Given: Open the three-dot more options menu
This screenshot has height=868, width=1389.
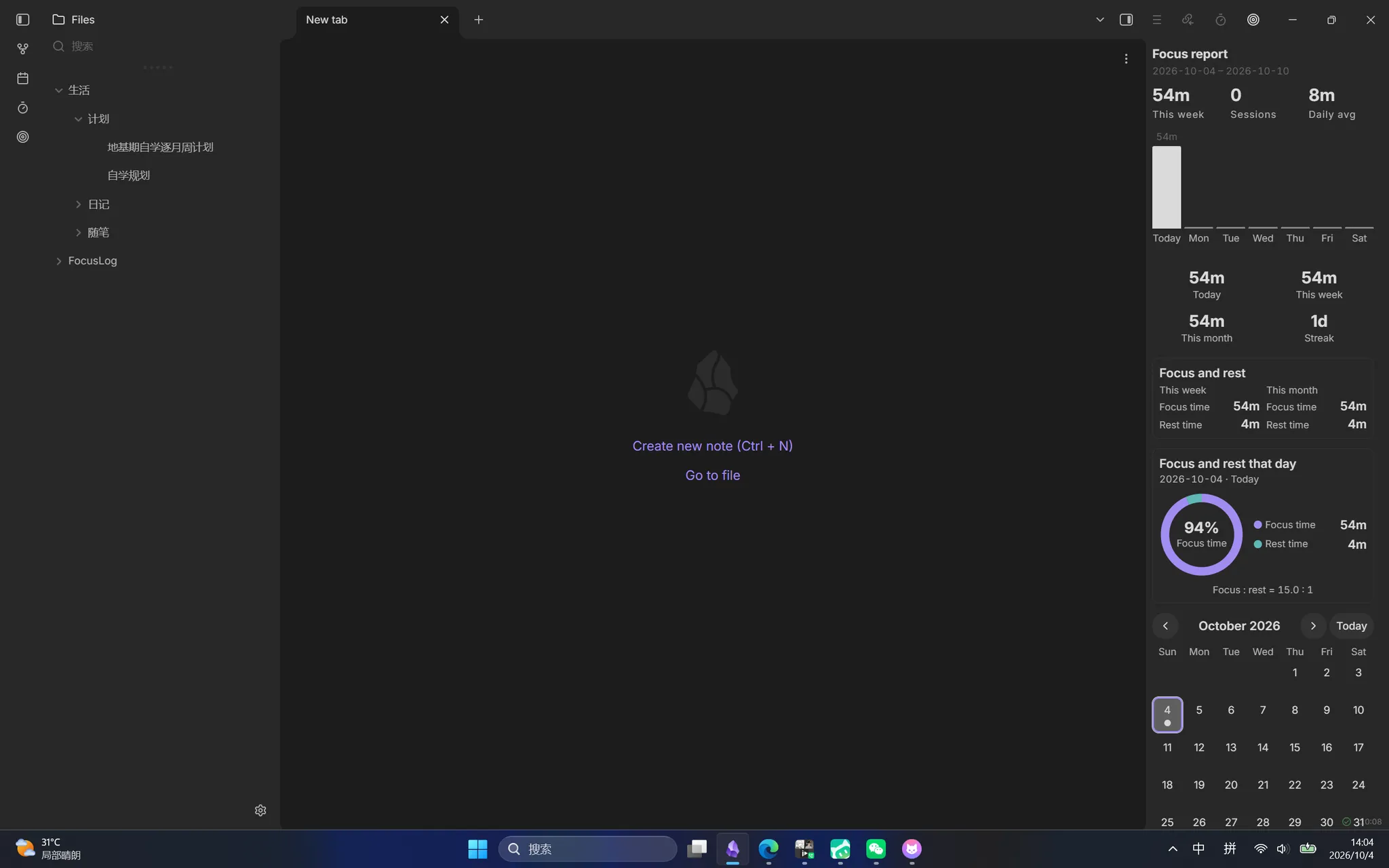Looking at the screenshot, I should pos(1126,59).
